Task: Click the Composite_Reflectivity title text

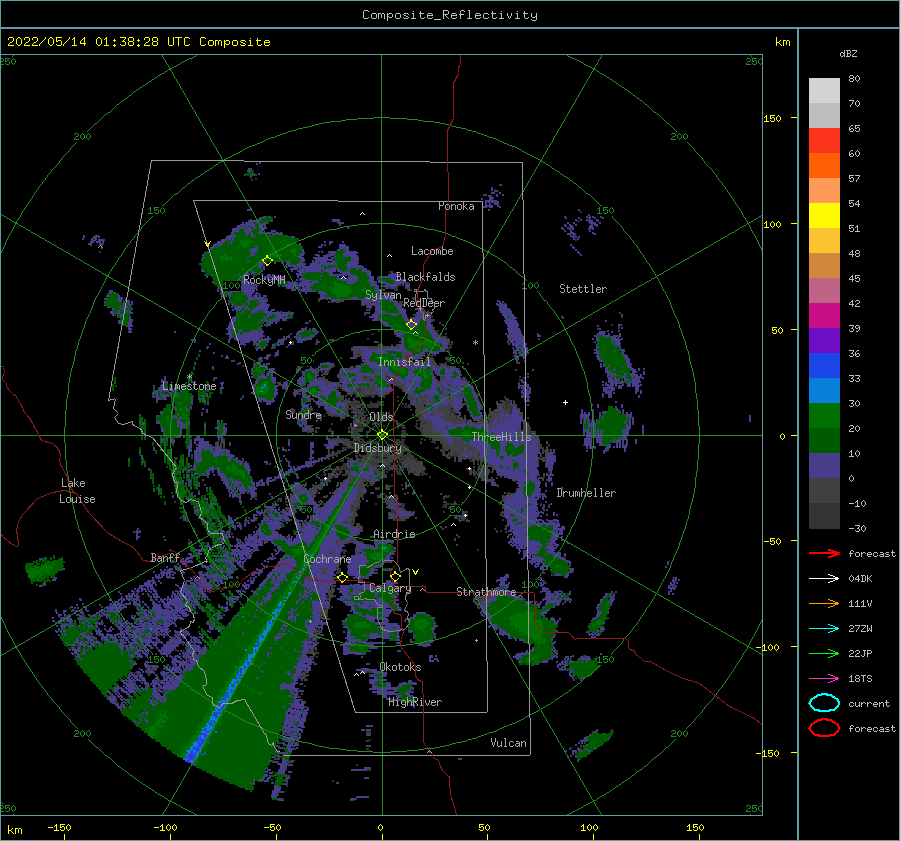Action: [450, 15]
